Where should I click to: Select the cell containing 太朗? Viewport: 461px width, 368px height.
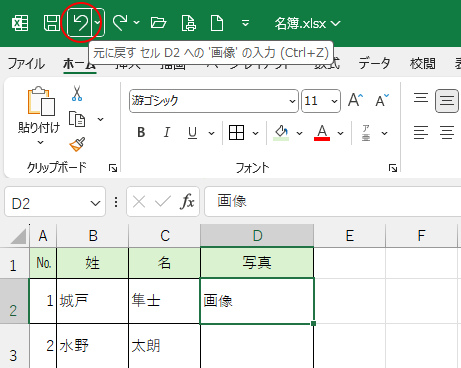[x=164, y=346]
